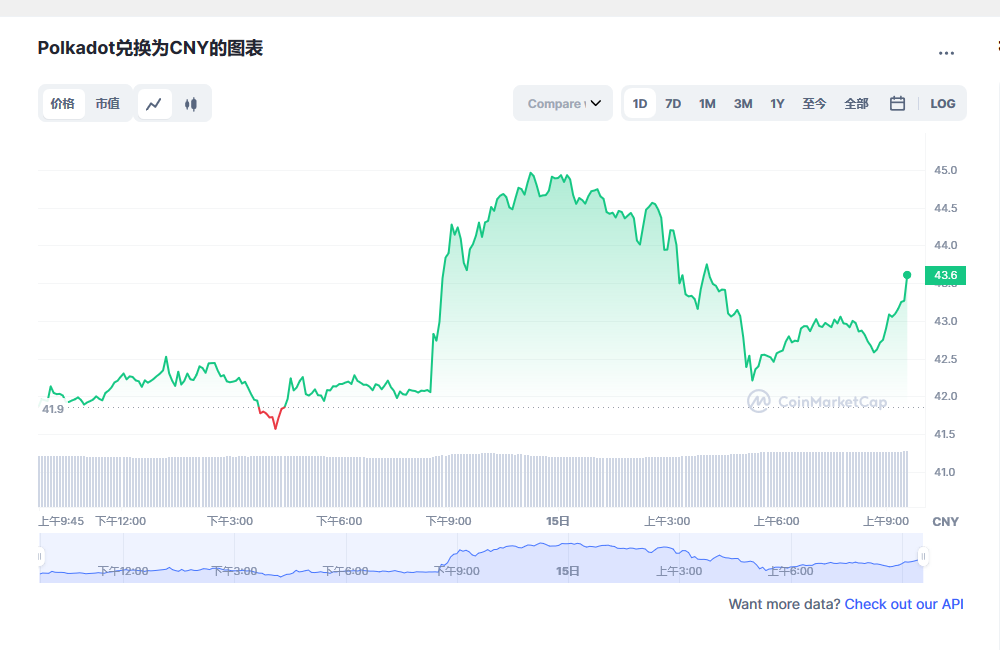Open the Check out our API link
The image size is (1000, 650).
click(903, 604)
